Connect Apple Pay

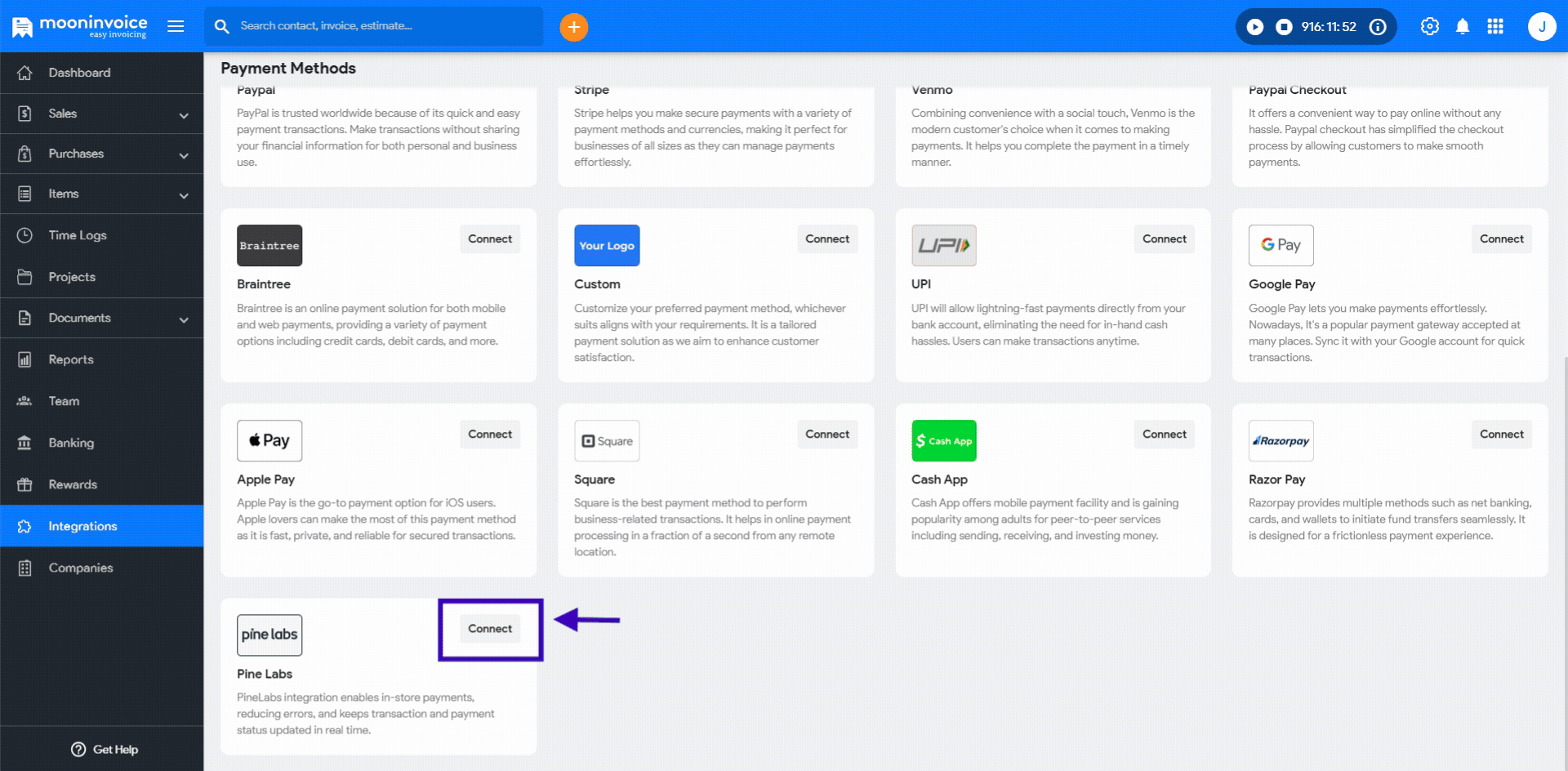point(490,435)
